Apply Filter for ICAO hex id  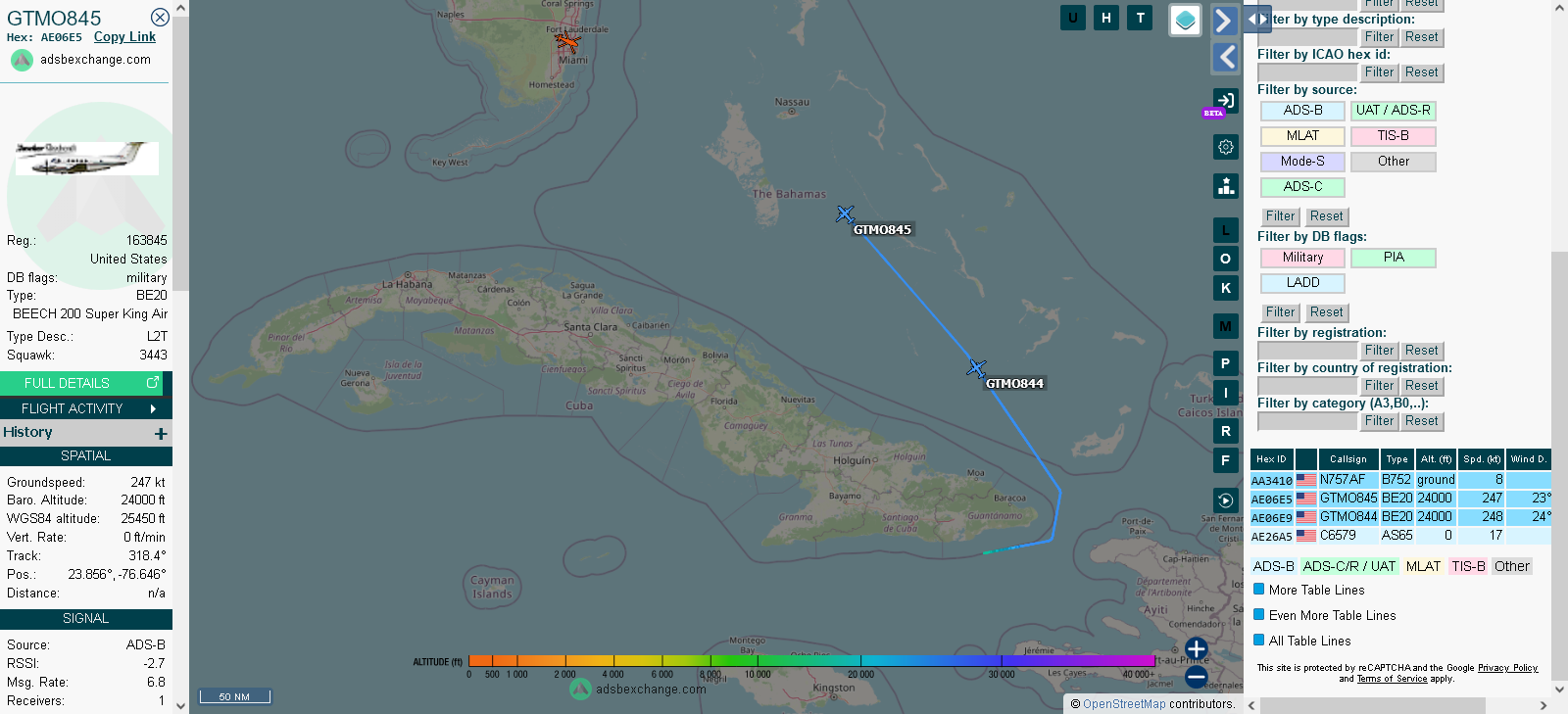tap(1379, 72)
